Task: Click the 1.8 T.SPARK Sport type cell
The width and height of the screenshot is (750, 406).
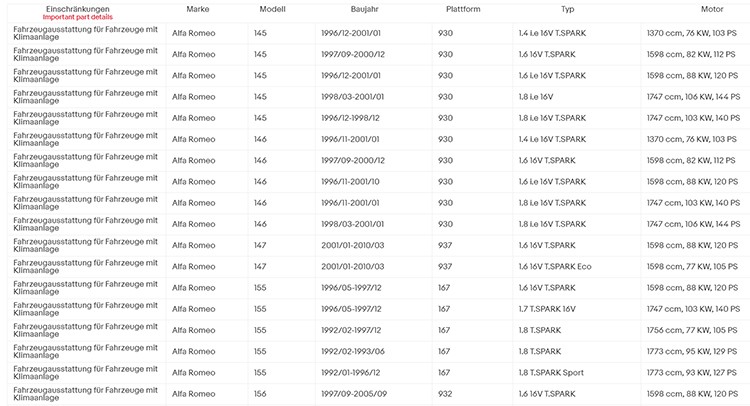Action: 551,373
